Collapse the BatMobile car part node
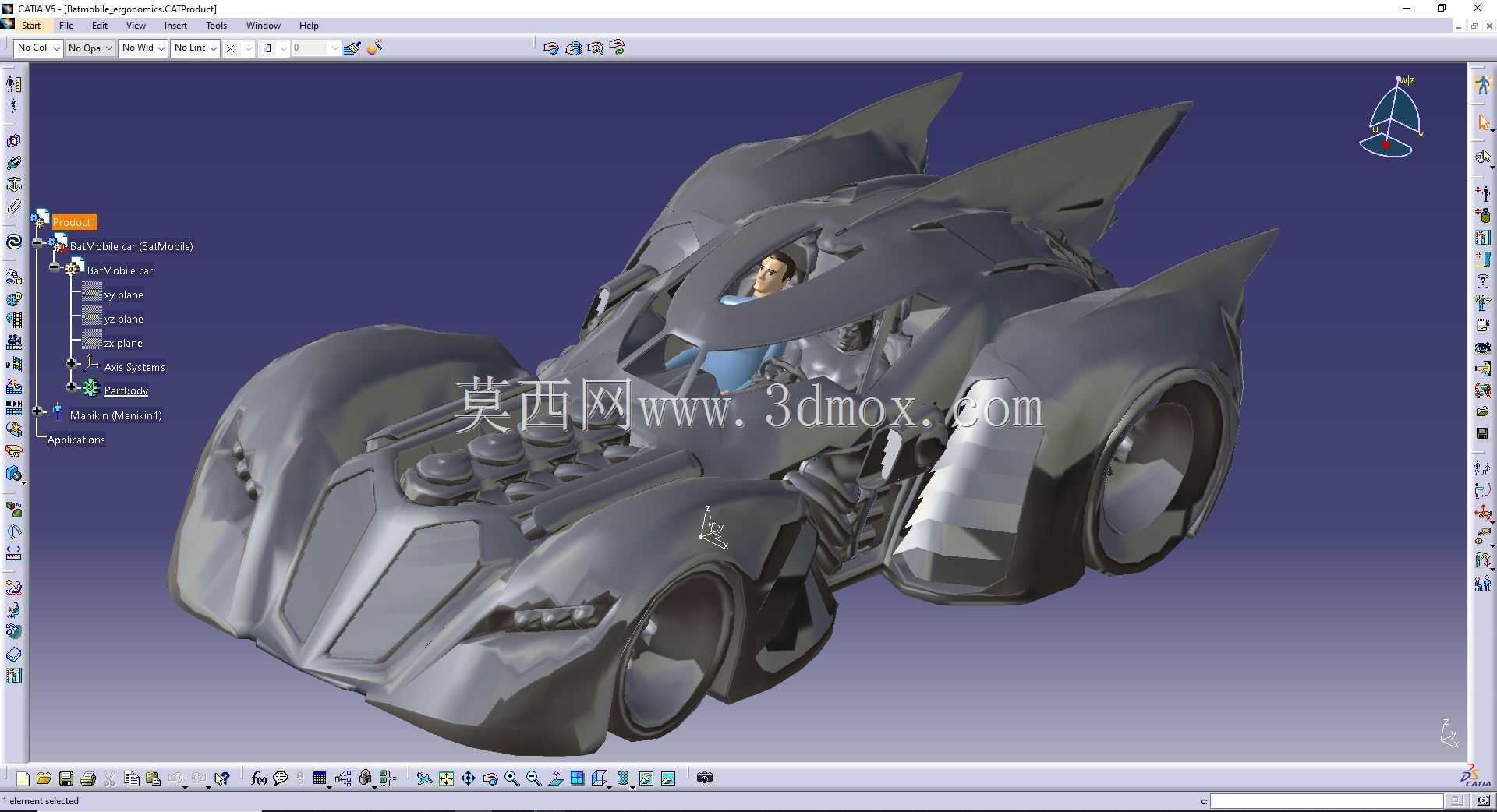The width and height of the screenshot is (1497, 812). [54, 267]
